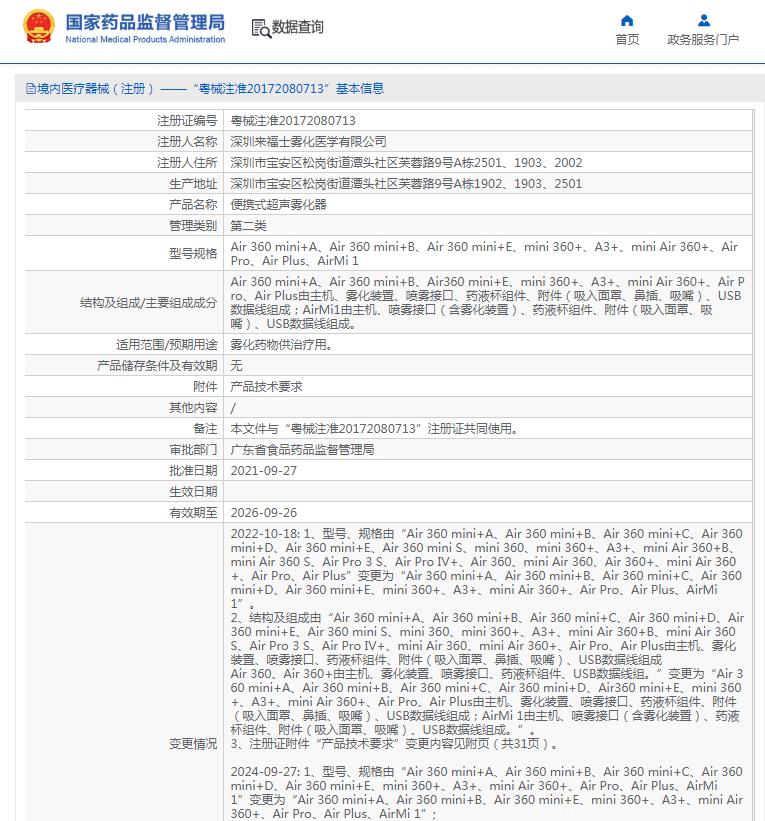Click the 2022-10-18 change record paragraph
Image resolution: width=765 pixels, height=821 pixels.
tap(487, 638)
